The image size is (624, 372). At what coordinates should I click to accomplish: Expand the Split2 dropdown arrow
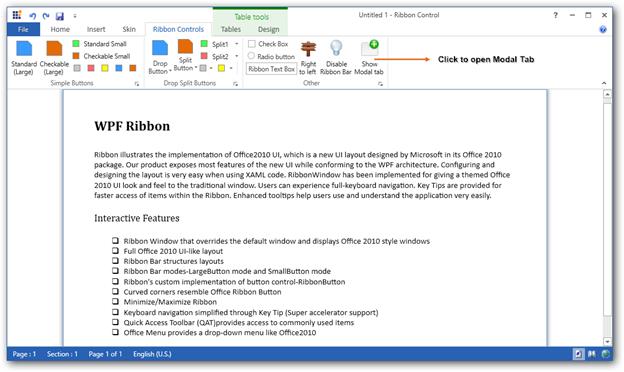click(x=236, y=56)
